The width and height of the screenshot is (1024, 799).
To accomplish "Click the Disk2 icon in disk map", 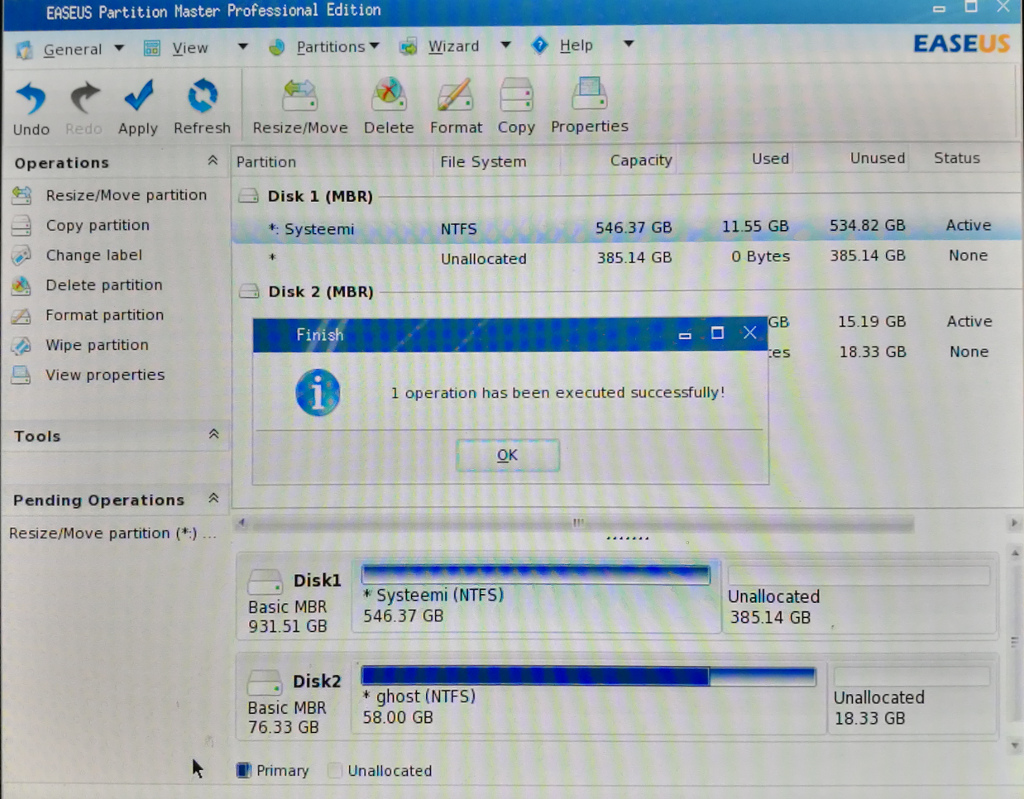I will (x=264, y=683).
